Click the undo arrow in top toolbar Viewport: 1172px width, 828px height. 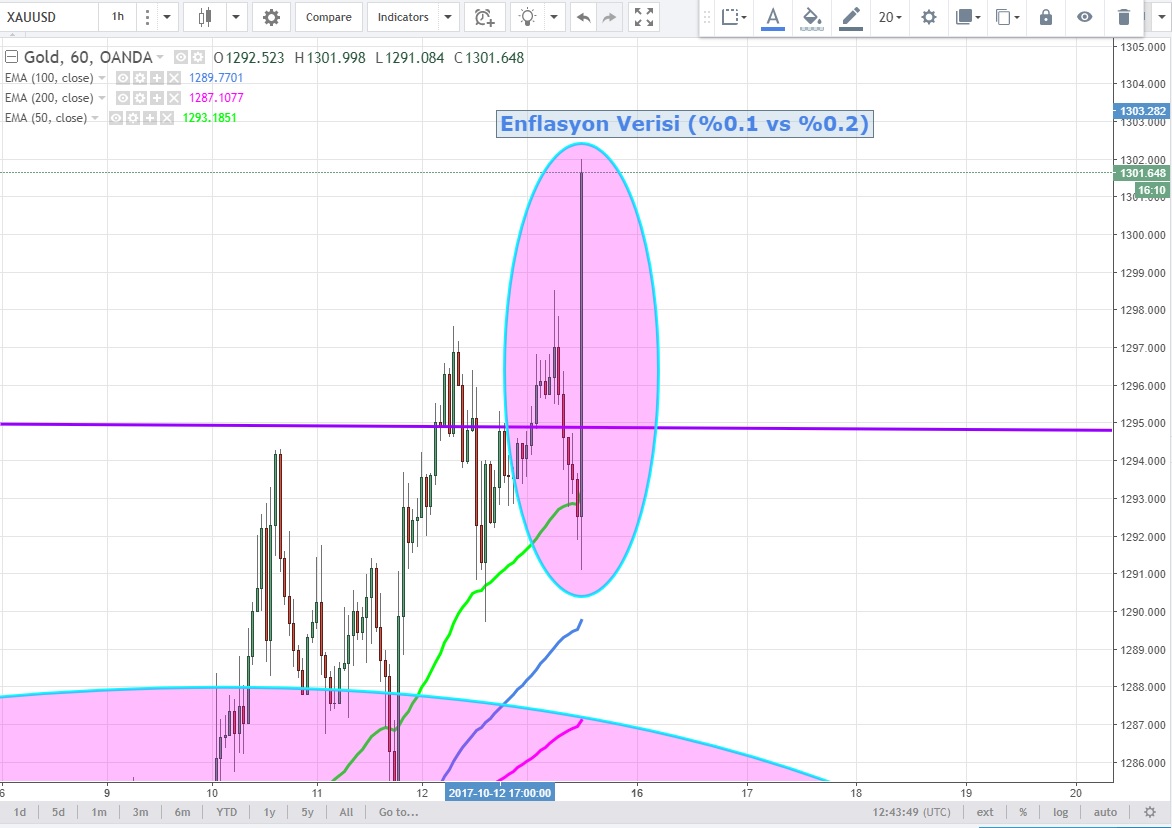(584, 17)
